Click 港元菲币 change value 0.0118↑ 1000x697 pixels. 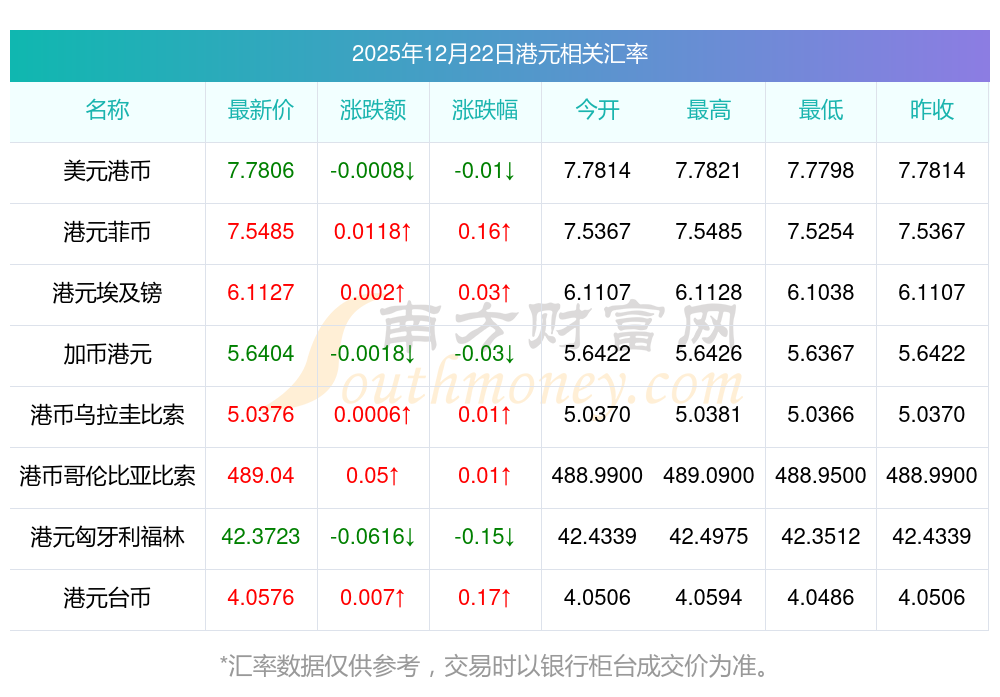373,231
